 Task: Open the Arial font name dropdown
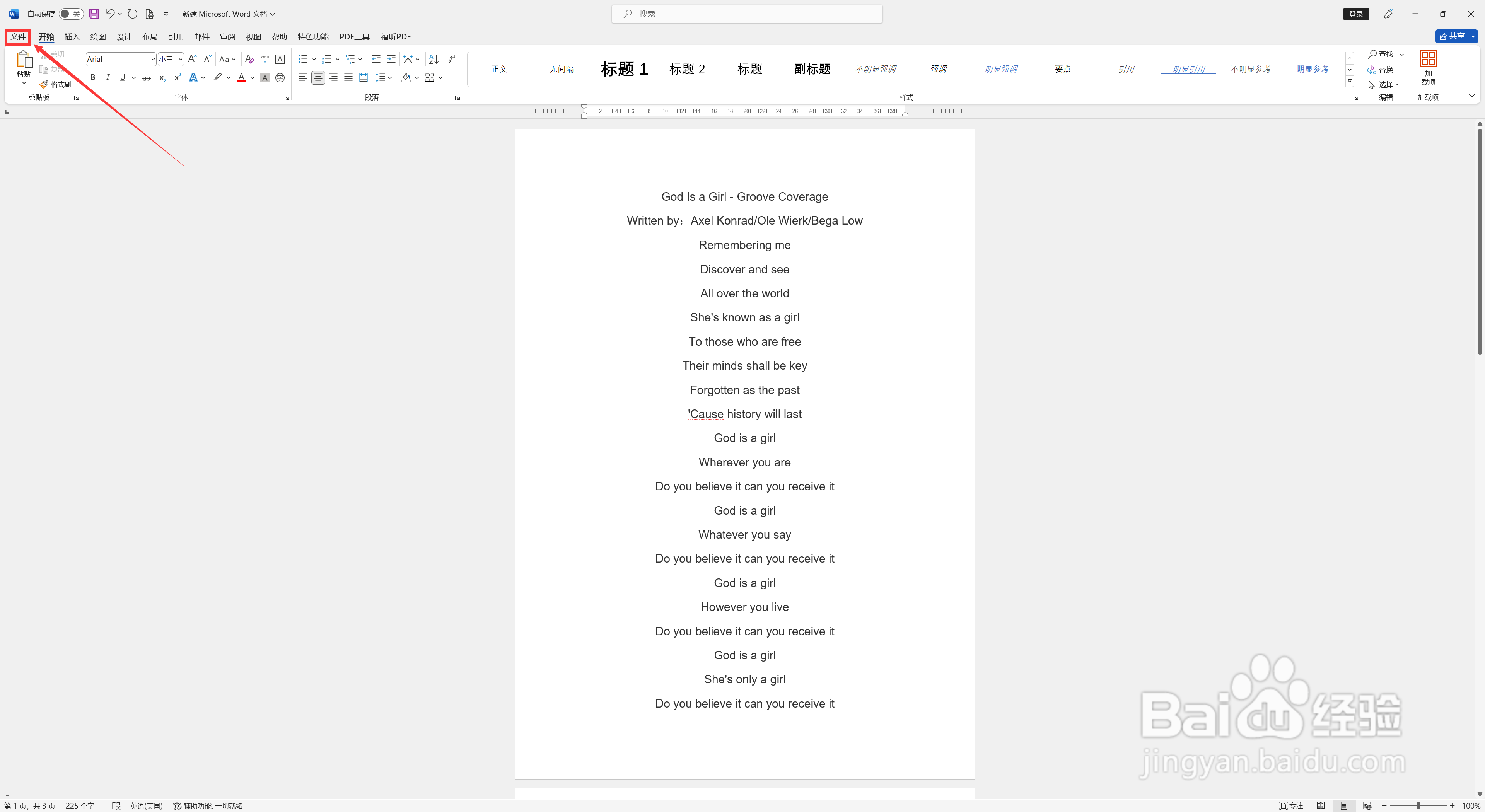153,60
